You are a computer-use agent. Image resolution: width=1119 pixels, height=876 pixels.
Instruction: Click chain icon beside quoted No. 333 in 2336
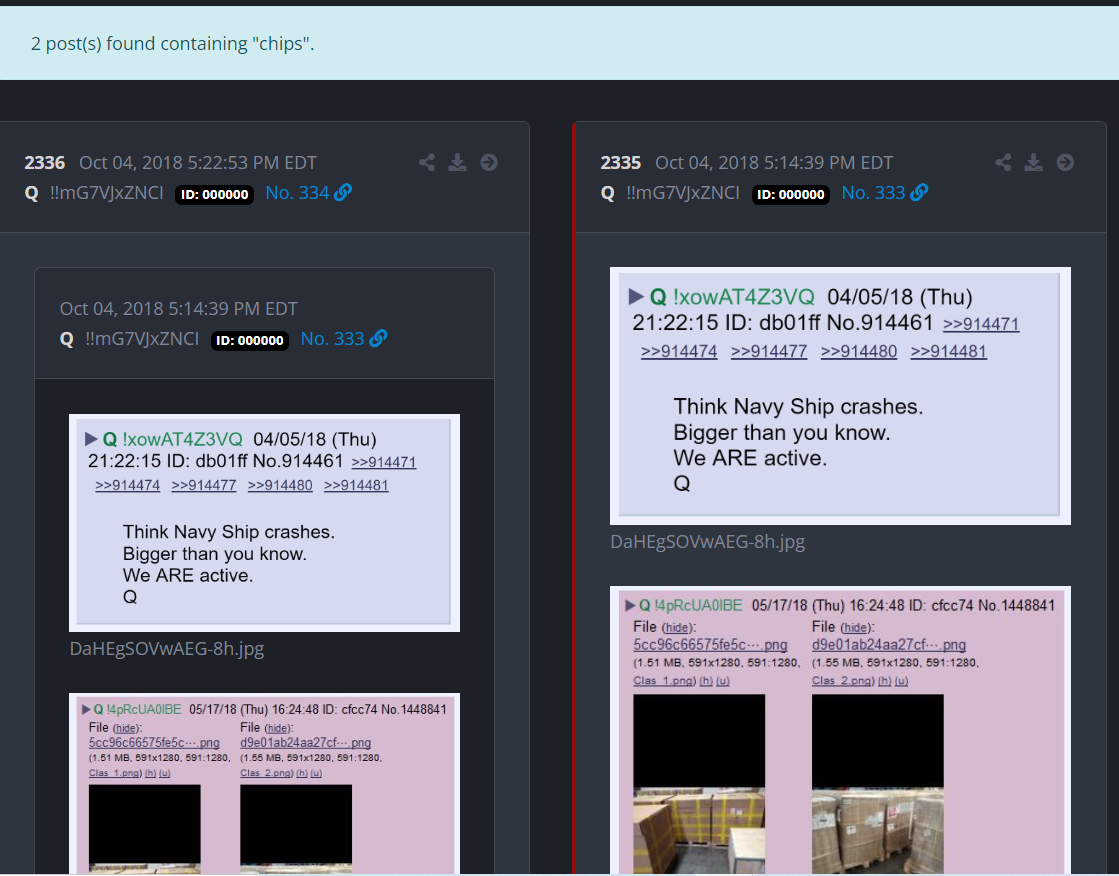click(x=378, y=338)
